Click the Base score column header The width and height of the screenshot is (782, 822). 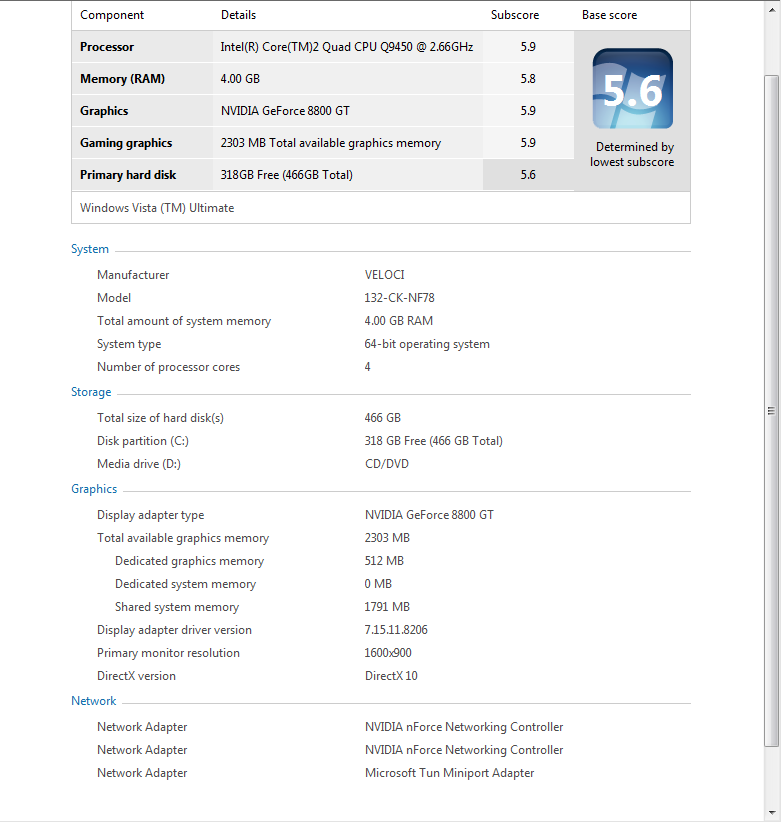pyautogui.click(x=610, y=15)
